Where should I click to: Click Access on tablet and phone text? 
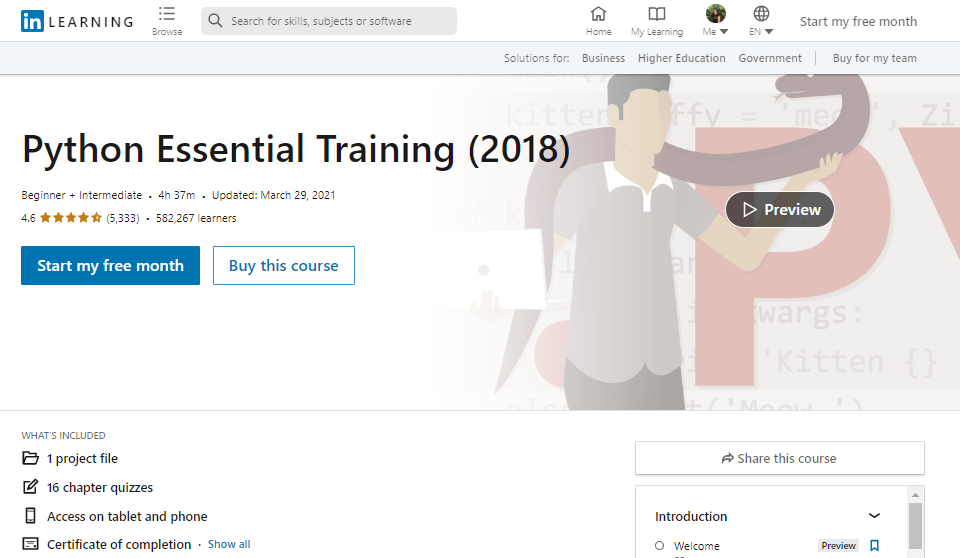tap(127, 516)
